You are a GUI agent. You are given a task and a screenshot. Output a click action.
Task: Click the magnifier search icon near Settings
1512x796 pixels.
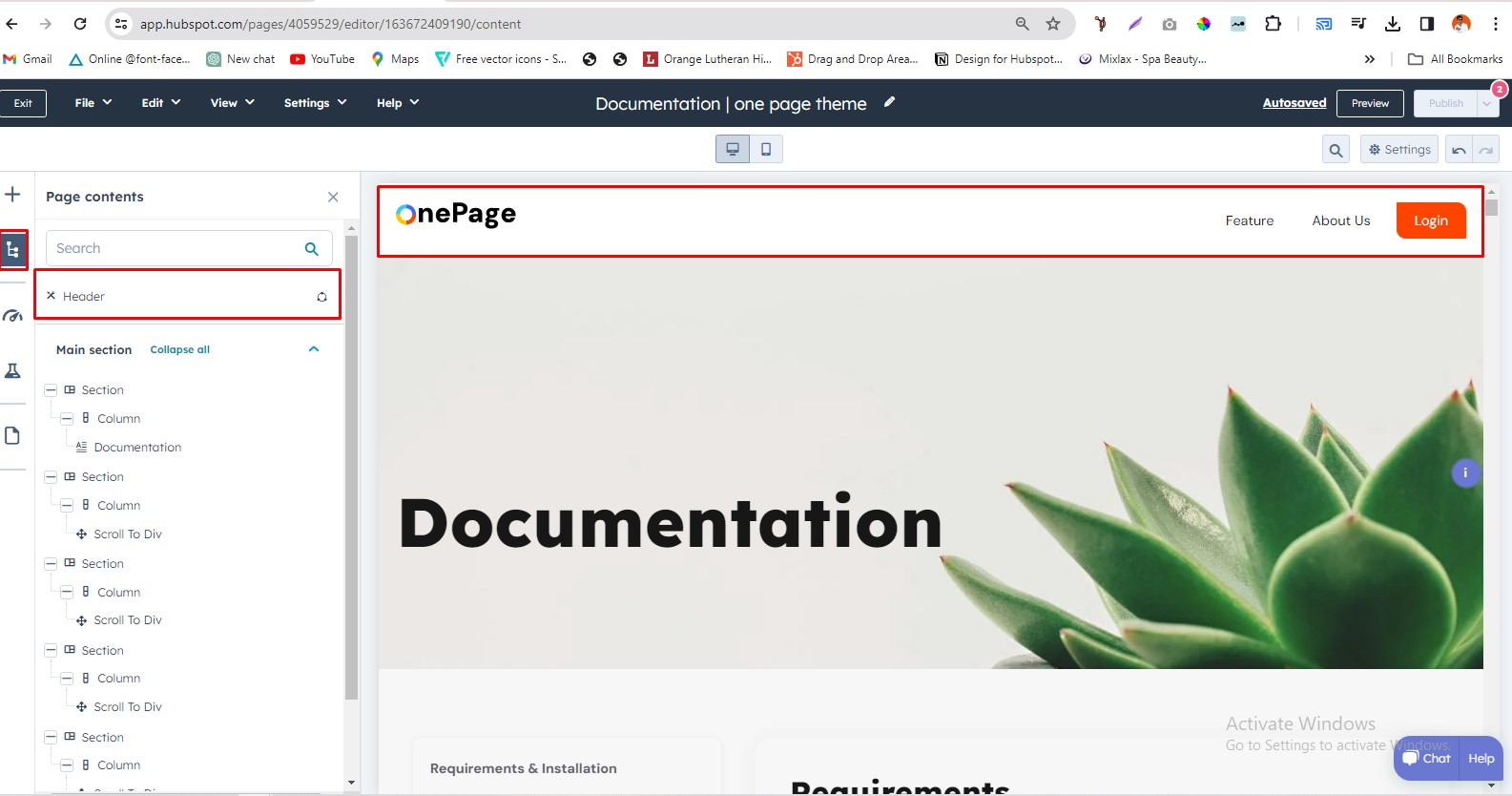[1336, 150]
